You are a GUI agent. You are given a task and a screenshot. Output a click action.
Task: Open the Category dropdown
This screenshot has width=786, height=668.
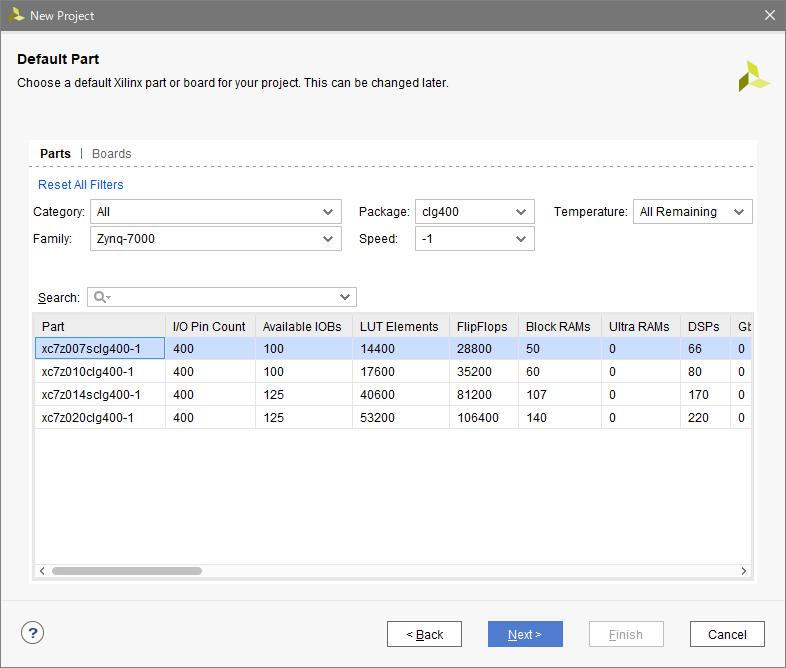[216, 211]
